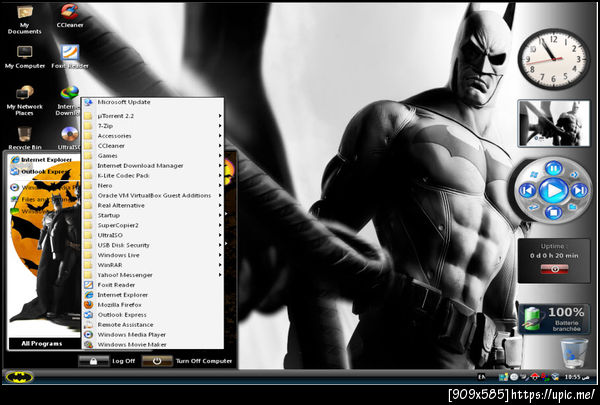Open the UltraISO folder entry in programs
This screenshot has height=405, width=600.
tap(153, 235)
